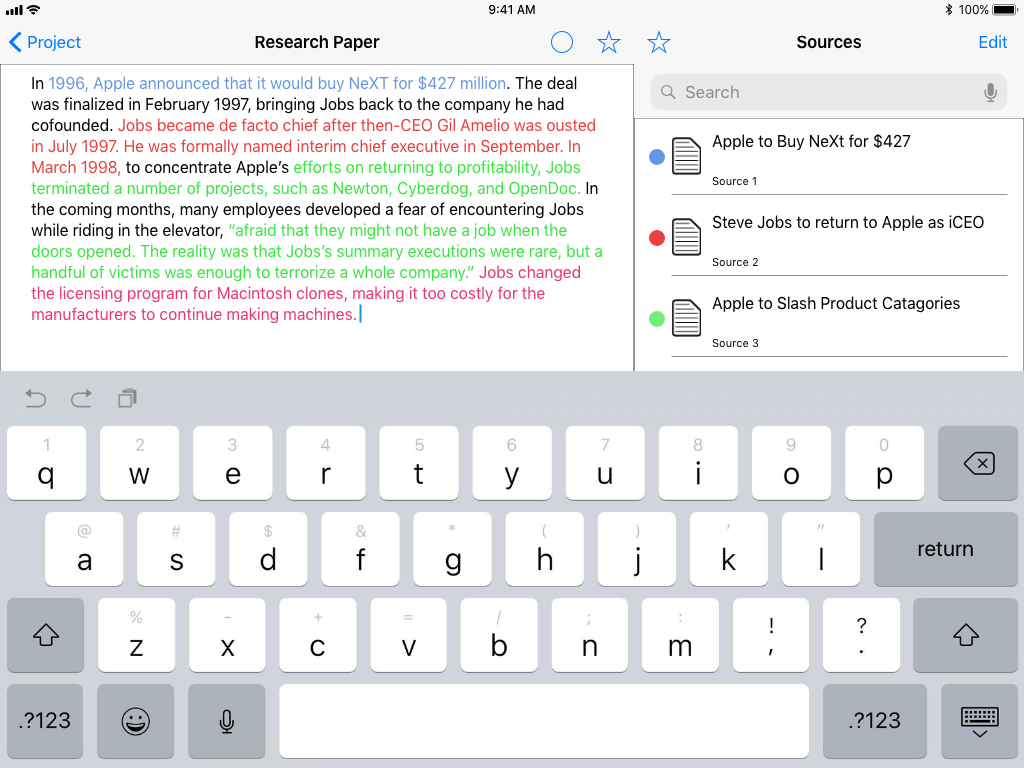Tap the right shift key
This screenshot has width=1024, height=768.
[965, 635]
